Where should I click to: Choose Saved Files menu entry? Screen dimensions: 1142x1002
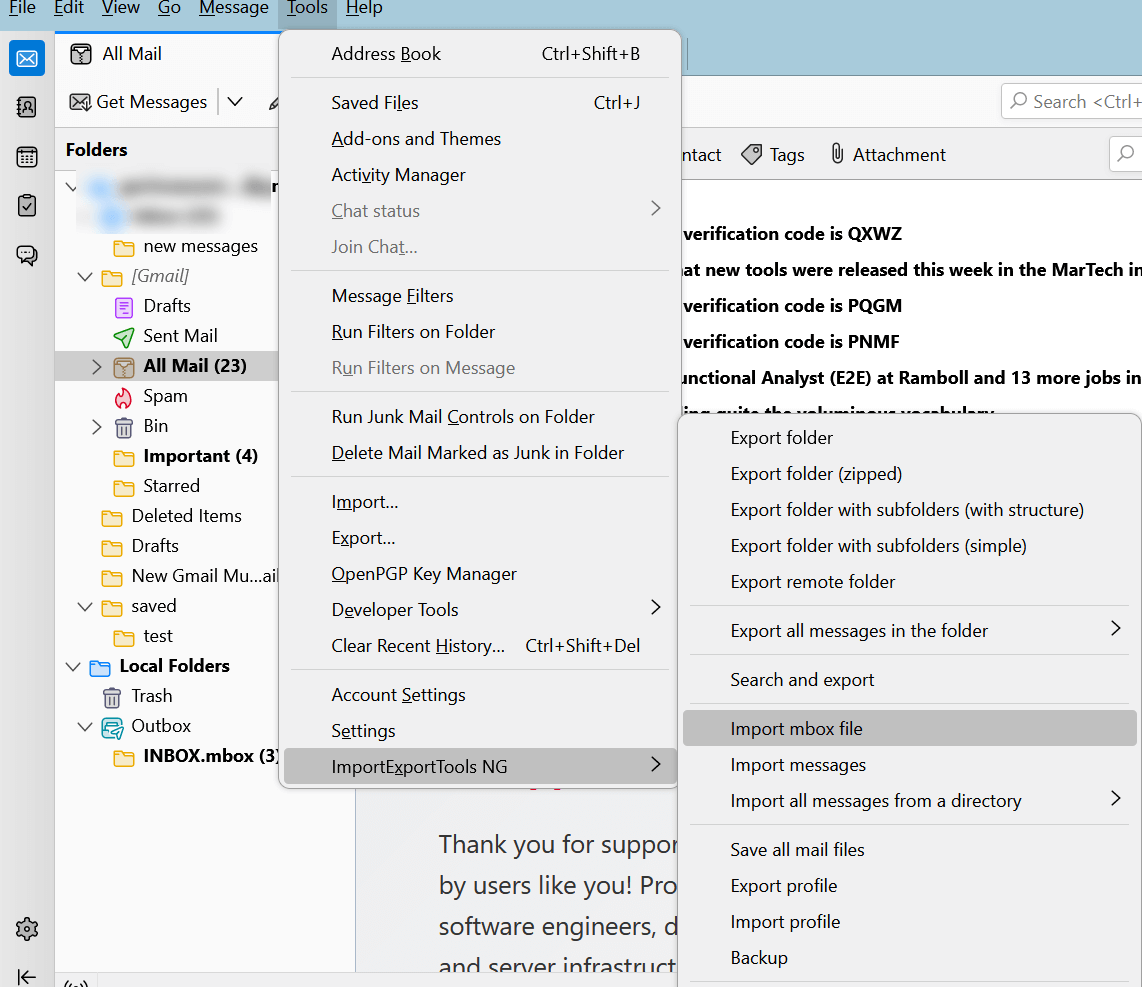click(x=480, y=103)
